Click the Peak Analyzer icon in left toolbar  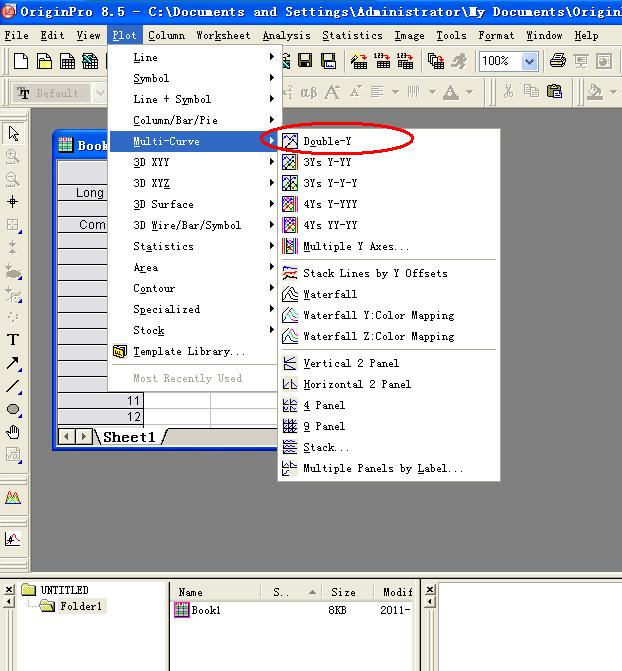pos(13,498)
